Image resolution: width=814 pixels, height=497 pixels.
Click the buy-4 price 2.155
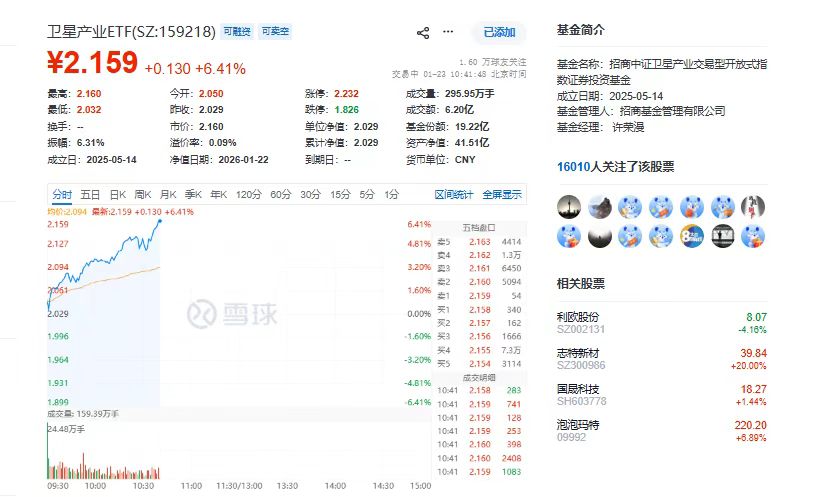[479, 350]
